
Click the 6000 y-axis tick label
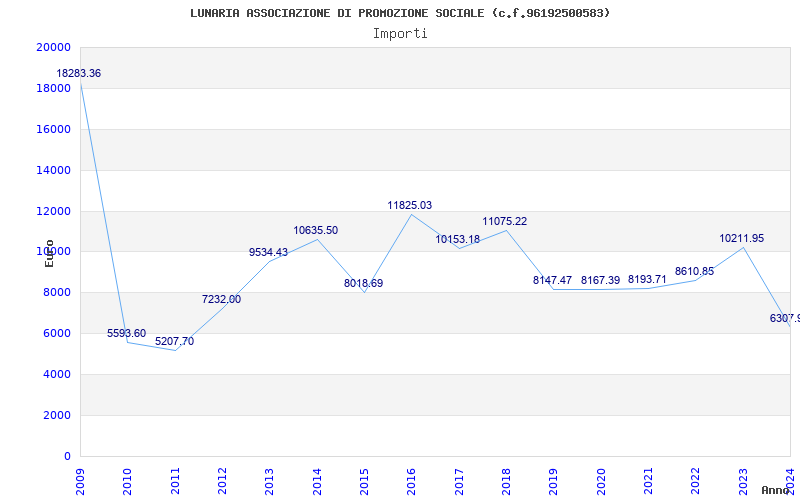point(57,333)
